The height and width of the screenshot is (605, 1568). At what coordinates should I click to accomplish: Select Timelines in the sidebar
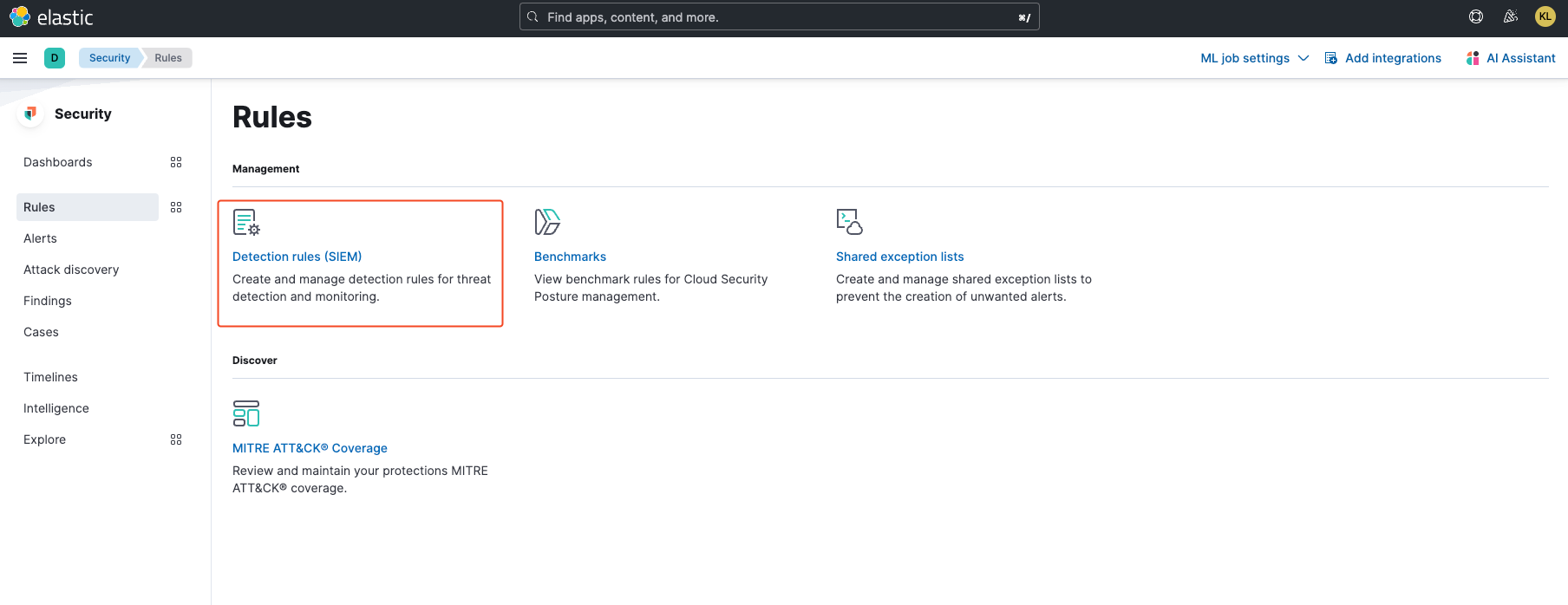click(x=50, y=377)
